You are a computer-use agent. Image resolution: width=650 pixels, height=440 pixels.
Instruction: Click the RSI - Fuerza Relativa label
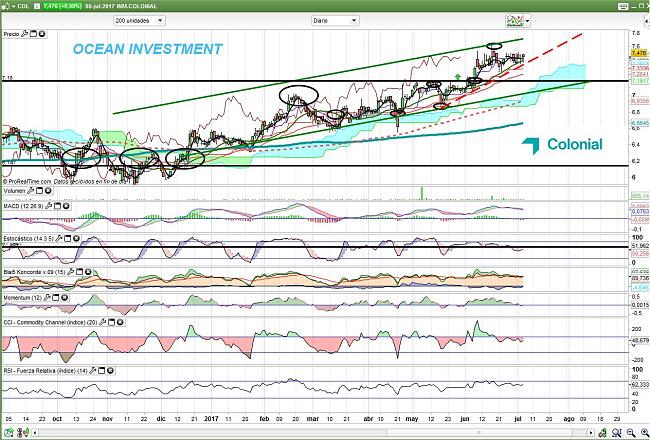point(45,371)
